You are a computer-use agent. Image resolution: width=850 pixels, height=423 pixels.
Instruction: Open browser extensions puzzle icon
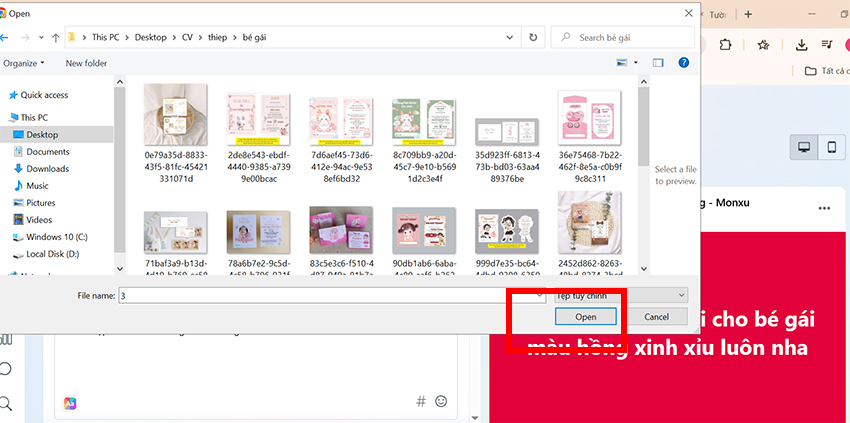click(726, 45)
